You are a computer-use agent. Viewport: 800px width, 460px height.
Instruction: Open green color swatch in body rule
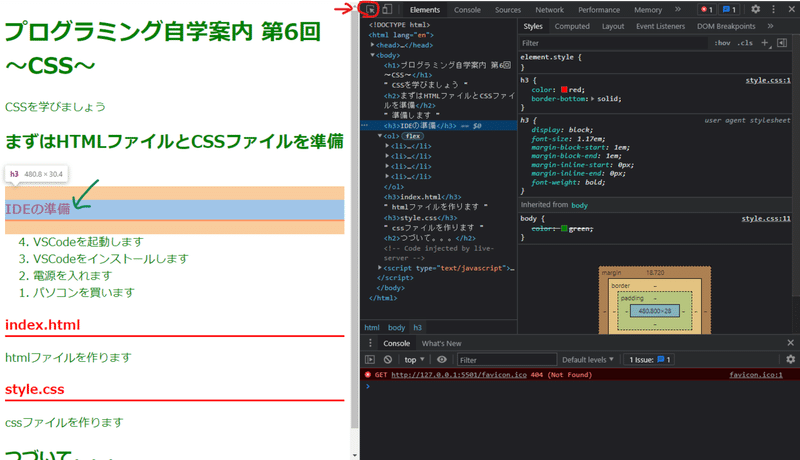point(564,228)
